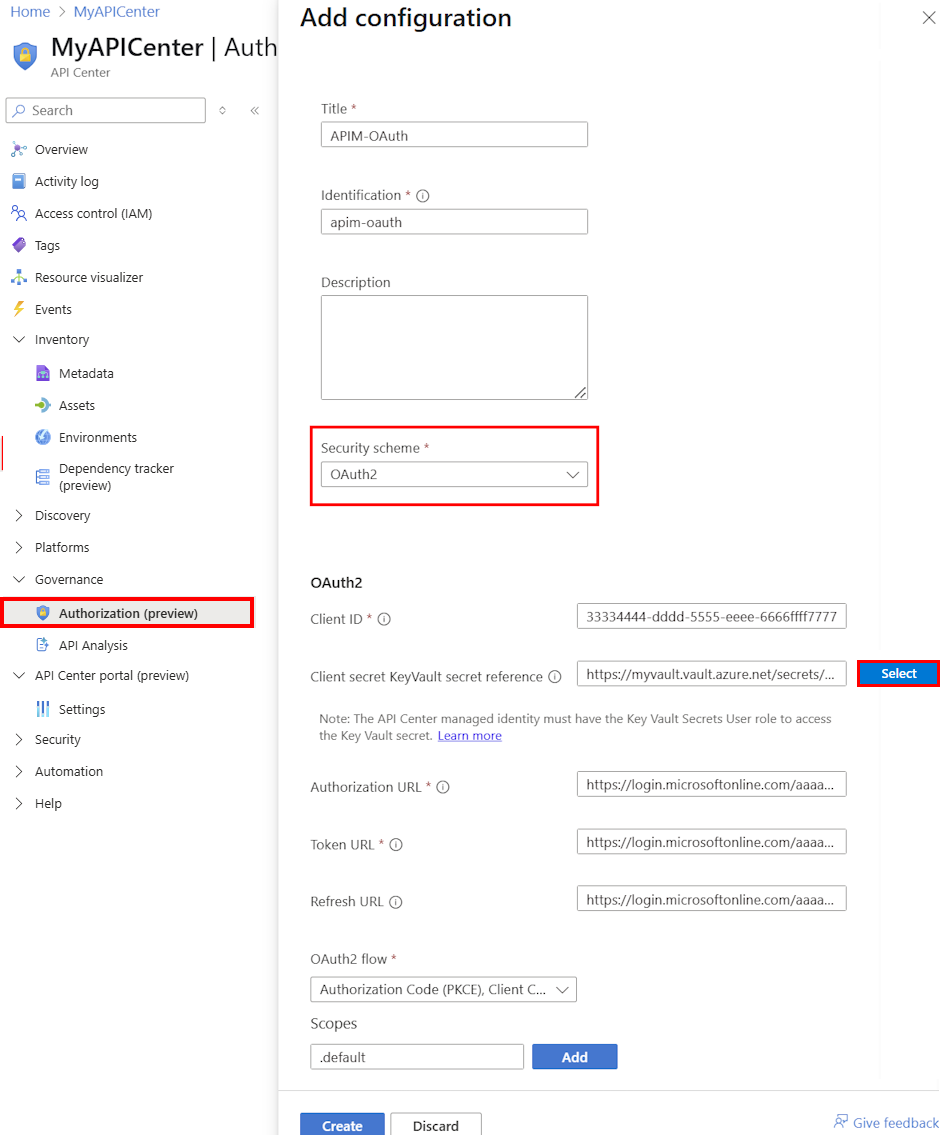Click the Client ID field
The height and width of the screenshot is (1135, 943).
point(711,617)
